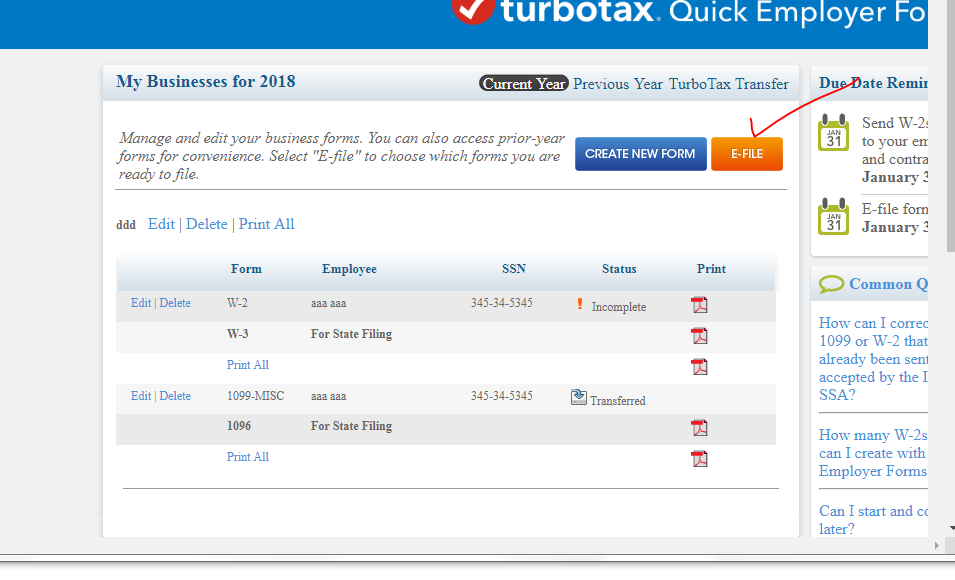Viewport: 955px width, 580px height.
Task: Click the Transferred status text
Action: [618, 401]
